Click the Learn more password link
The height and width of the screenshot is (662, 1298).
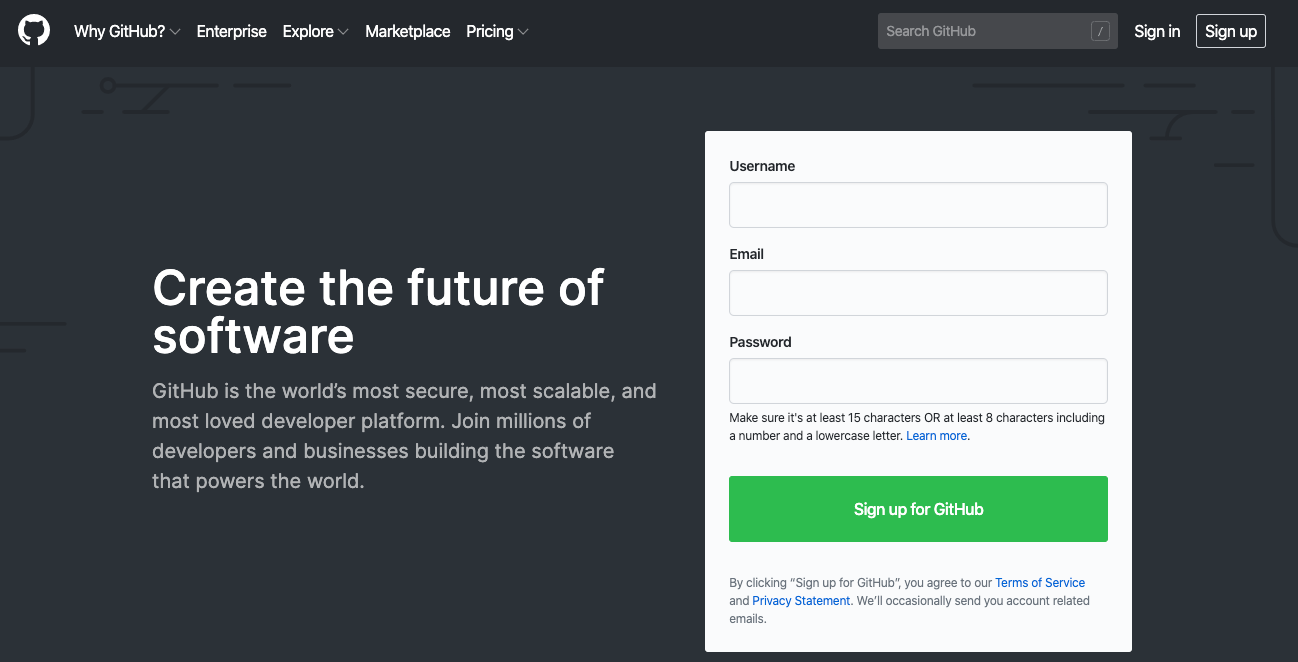point(935,435)
